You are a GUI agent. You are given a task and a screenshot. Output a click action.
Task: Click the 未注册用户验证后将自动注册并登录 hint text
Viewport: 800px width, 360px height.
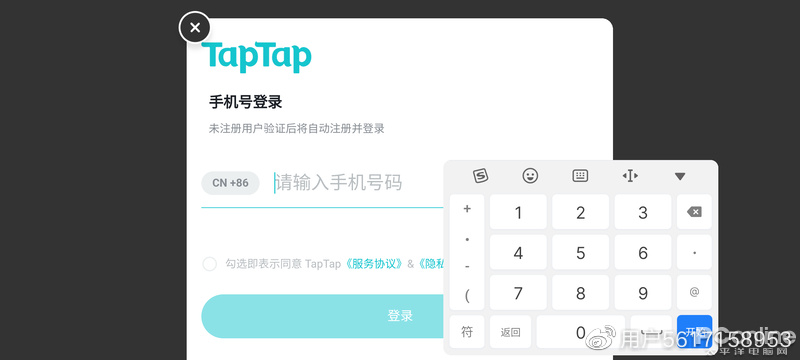296,128
